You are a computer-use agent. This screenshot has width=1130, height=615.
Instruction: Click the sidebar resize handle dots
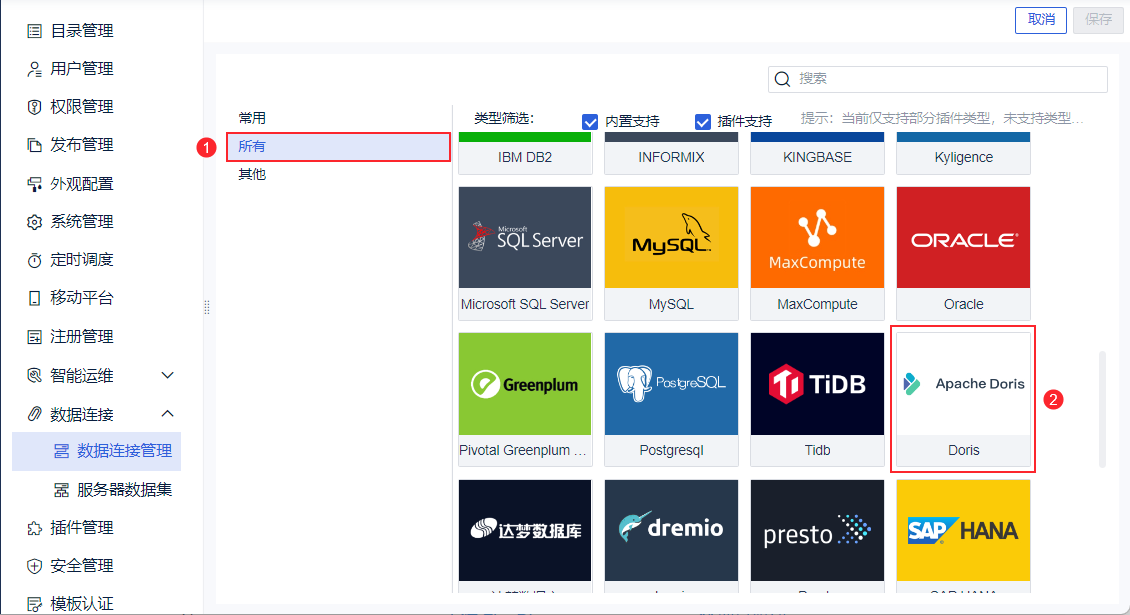pyautogui.click(x=207, y=308)
